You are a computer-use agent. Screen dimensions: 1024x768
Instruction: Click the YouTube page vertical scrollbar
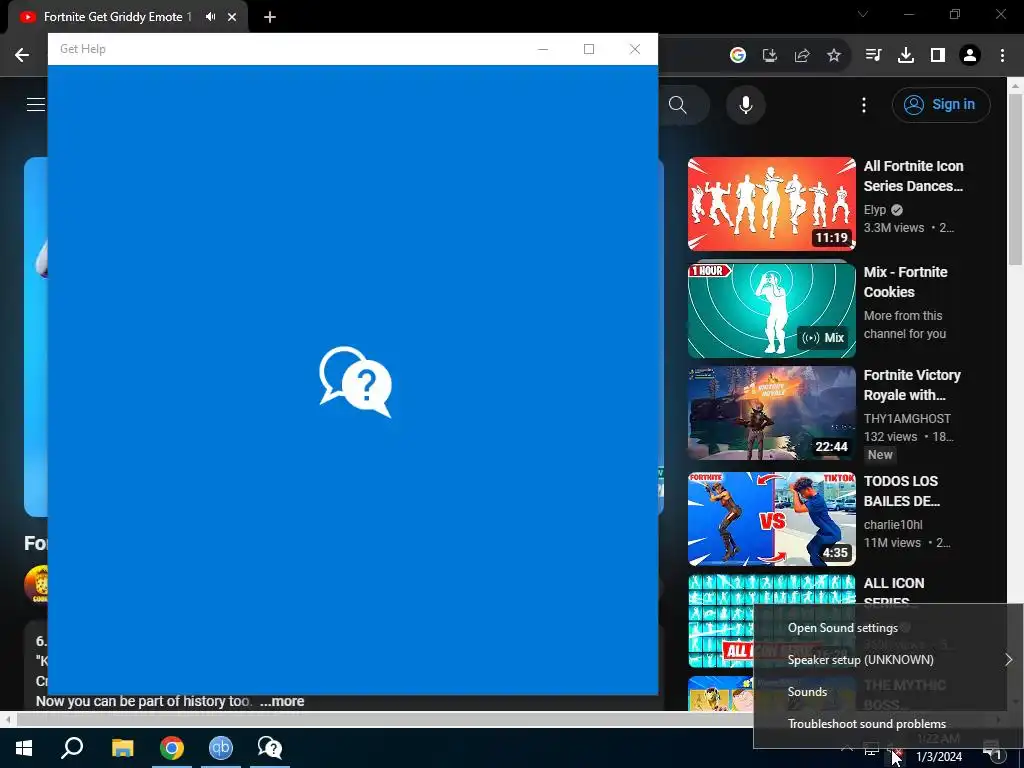click(x=1015, y=179)
